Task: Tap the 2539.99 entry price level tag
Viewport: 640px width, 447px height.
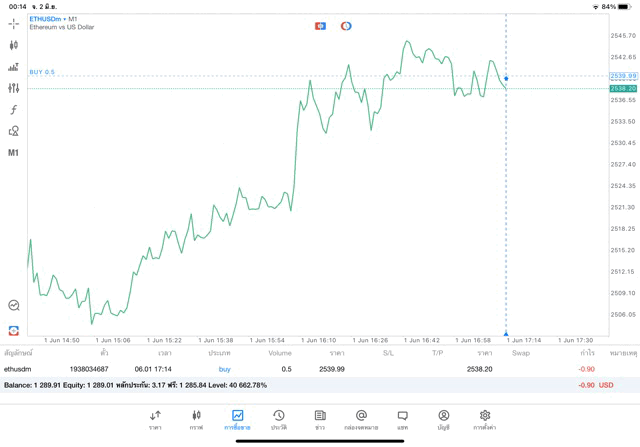Action: (623, 76)
